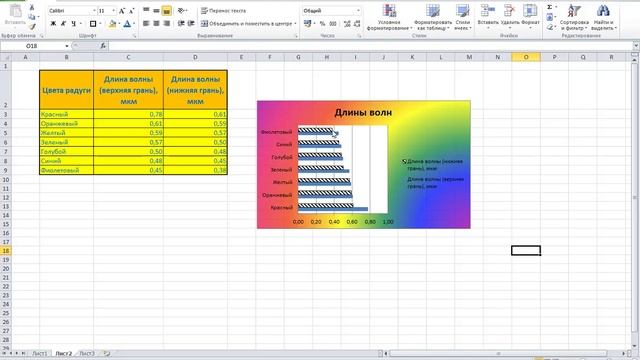The height and width of the screenshot is (360, 640).
Task: Click inside the Name Box showing O18
Action: click(x=33, y=46)
